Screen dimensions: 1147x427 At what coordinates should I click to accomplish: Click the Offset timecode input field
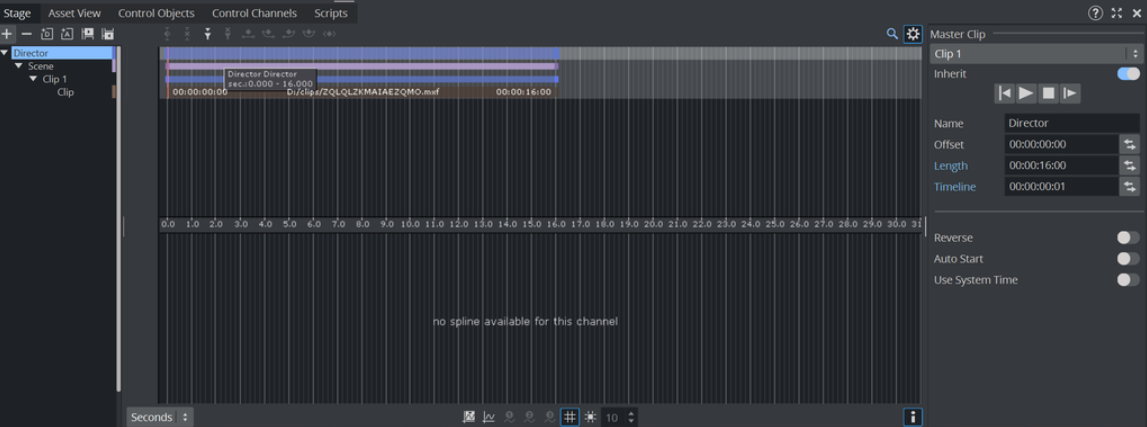click(x=1060, y=145)
